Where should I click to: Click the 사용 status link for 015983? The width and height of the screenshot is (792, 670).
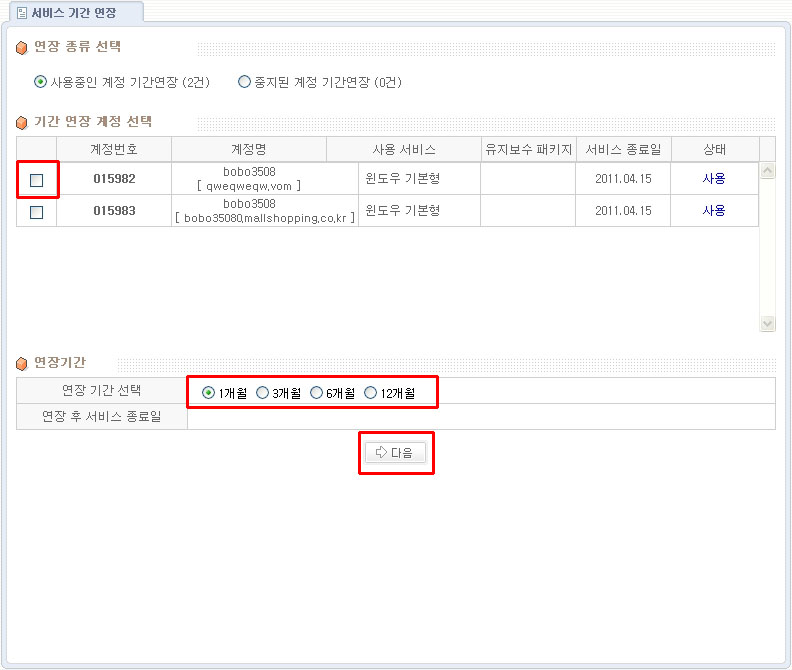tap(714, 210)
